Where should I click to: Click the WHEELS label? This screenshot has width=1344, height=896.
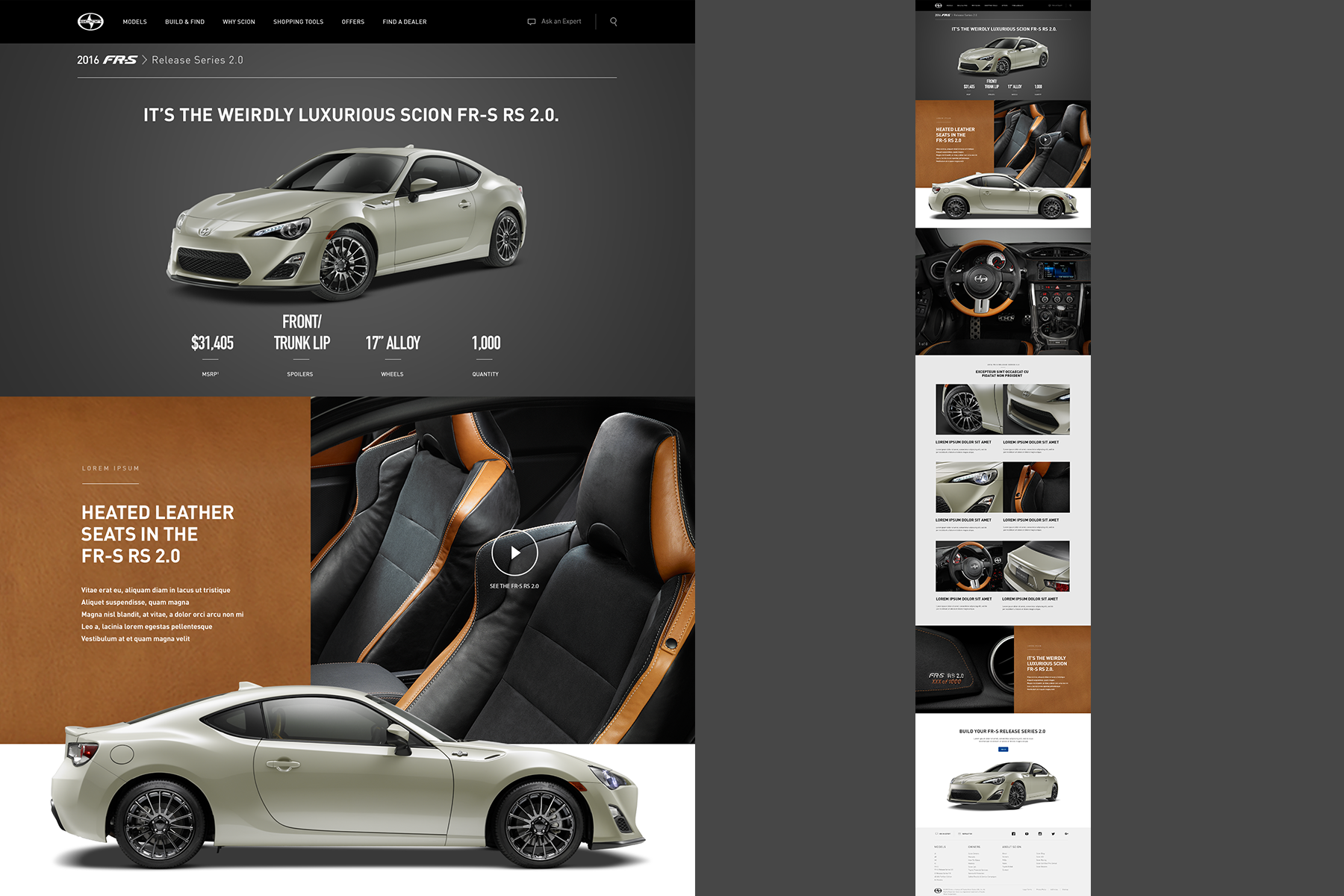(x=392, y=374)
